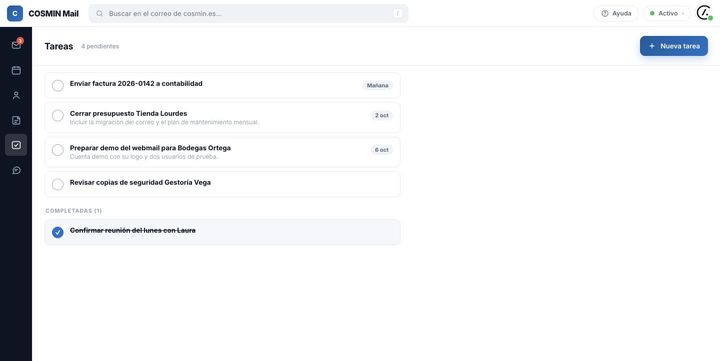
Task: Click the COSMIN Mail logo icon
Action: pyautogui.click(x=15, y=13)
